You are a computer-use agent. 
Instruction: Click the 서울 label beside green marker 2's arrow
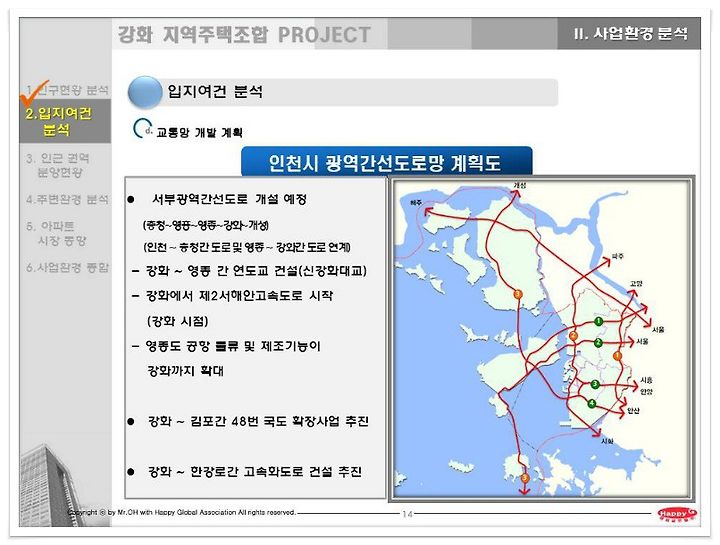[x=642, y=342]
